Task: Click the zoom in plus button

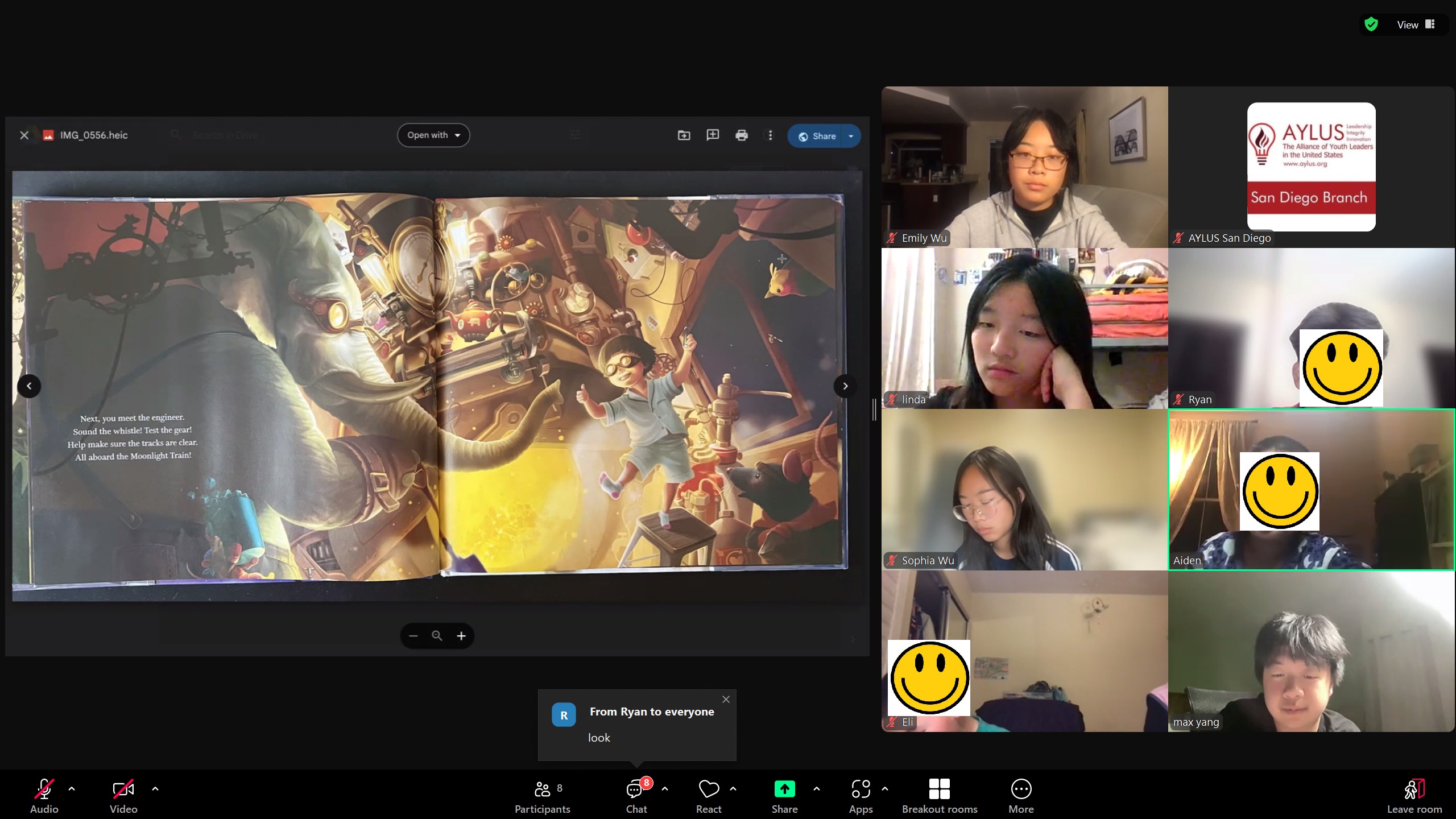Action: pos(461,636)
